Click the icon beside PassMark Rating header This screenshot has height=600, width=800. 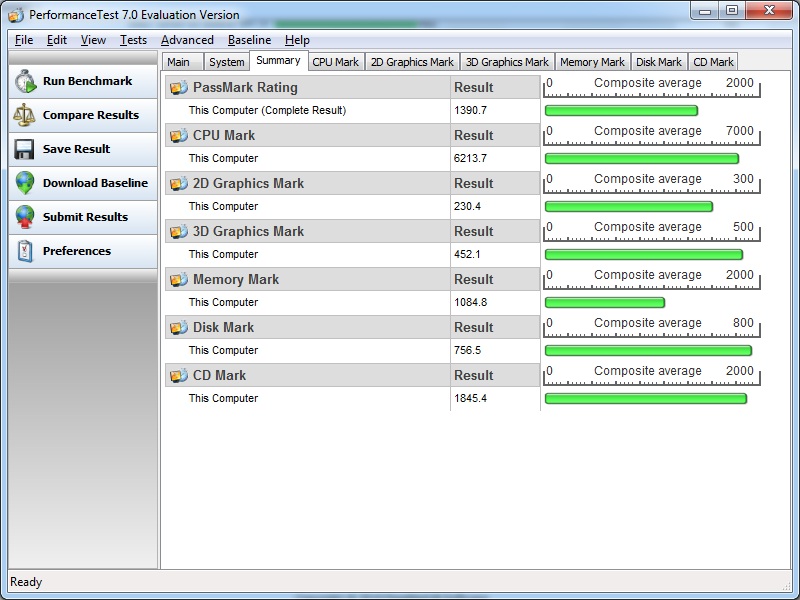tap(179, 88)
